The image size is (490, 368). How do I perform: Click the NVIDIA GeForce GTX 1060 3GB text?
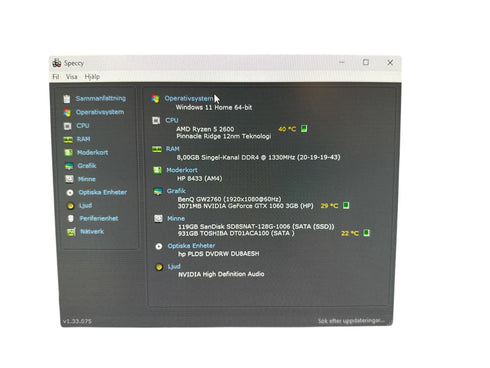tap(245, 206)
